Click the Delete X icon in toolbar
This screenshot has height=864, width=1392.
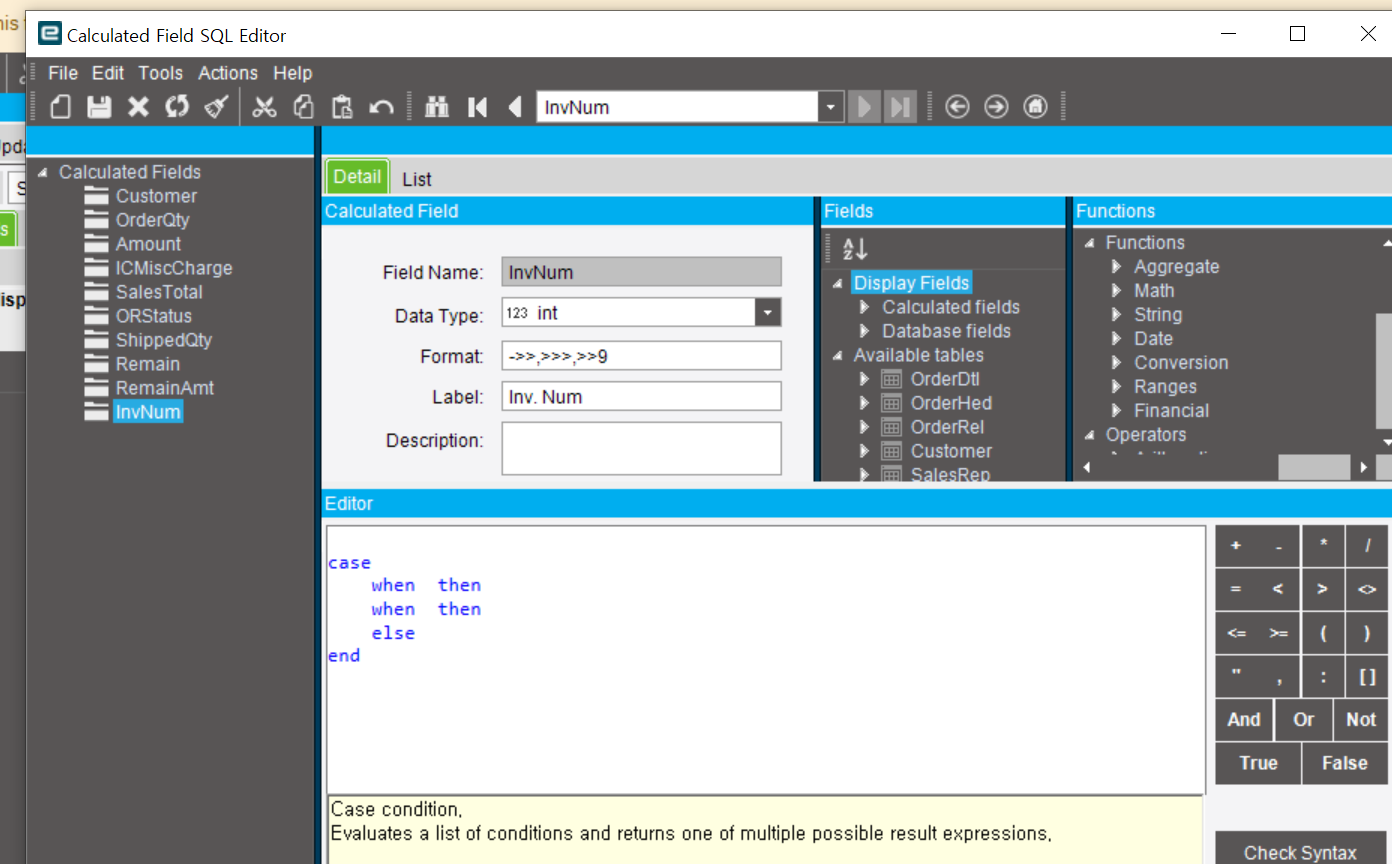138,107
